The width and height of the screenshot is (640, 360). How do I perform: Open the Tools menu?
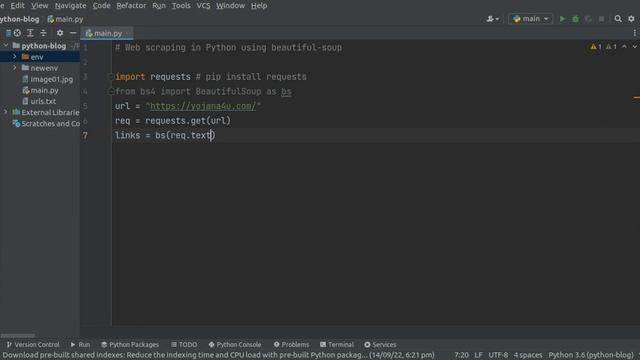[x=181, y=6]
